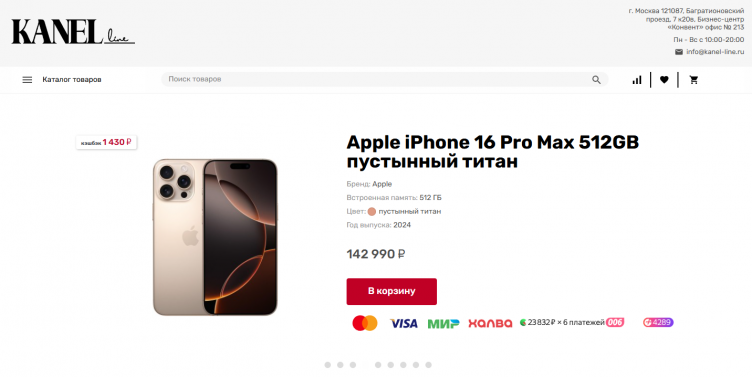Click the VISA payment logo
The image size is (752, 377).
[x=403, y=324]
